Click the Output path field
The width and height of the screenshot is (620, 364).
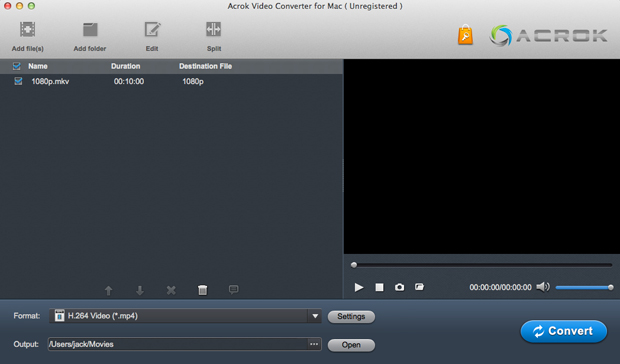click(x=178, y=344)
